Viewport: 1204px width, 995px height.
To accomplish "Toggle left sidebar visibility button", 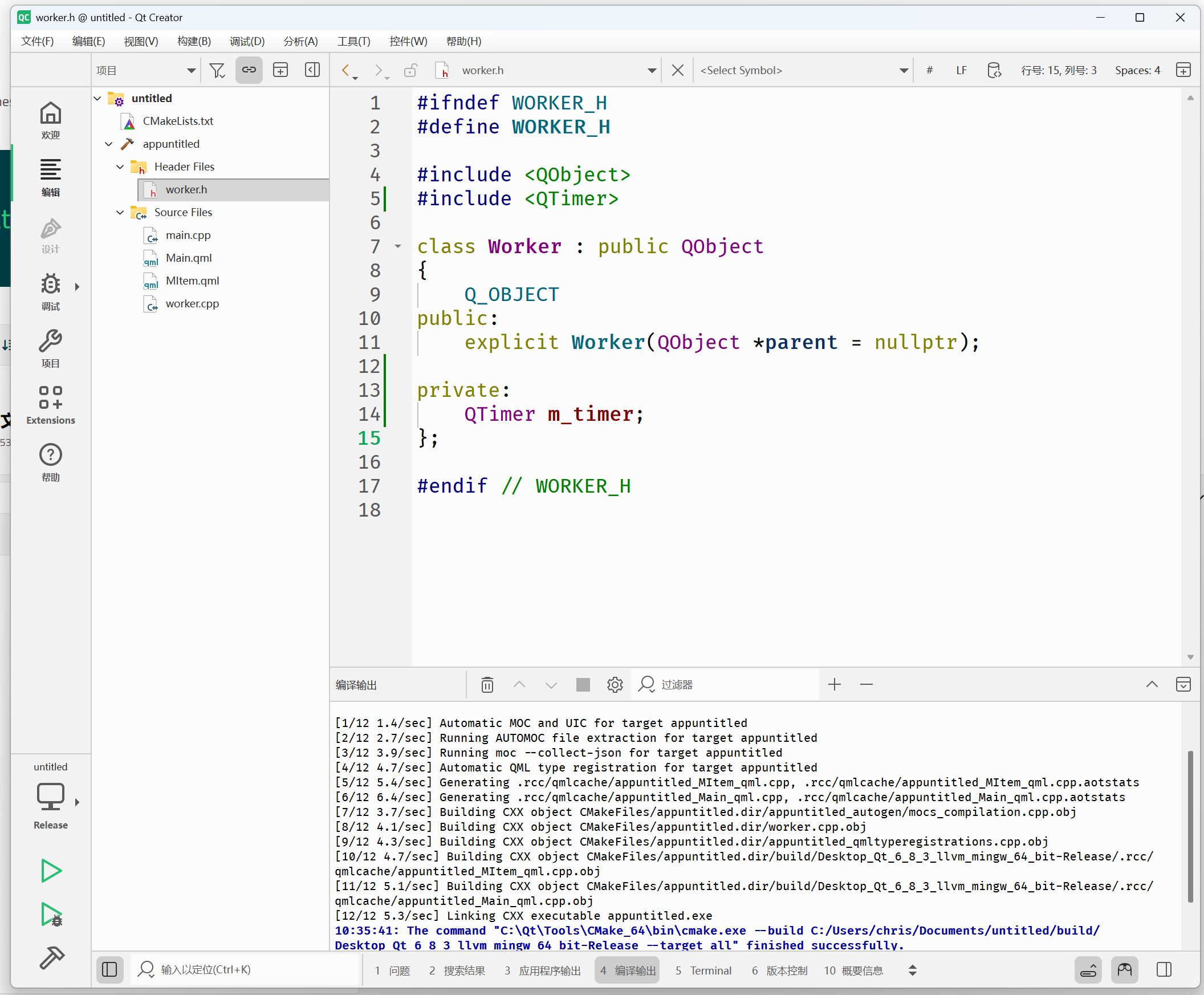I will 109,970.
